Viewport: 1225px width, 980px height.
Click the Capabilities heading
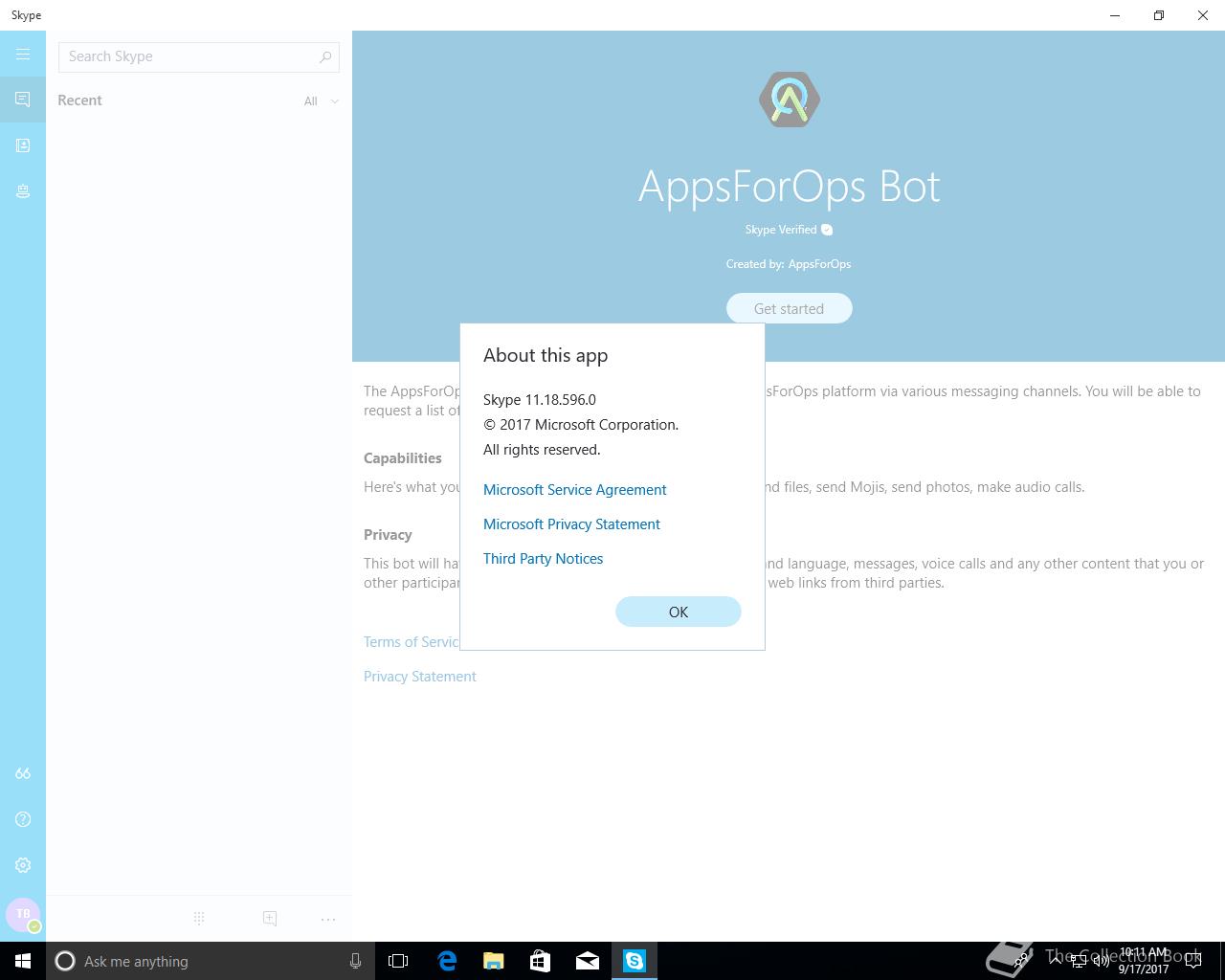pos(403,458)
